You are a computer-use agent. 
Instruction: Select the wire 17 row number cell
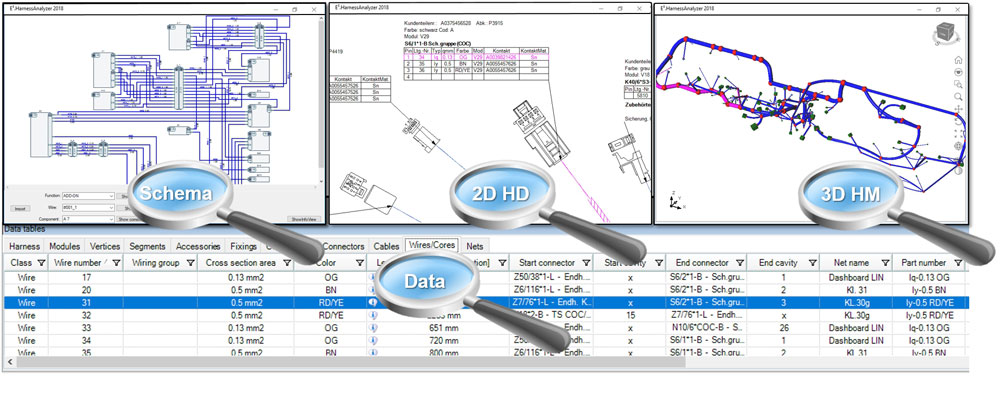[86, 278]
